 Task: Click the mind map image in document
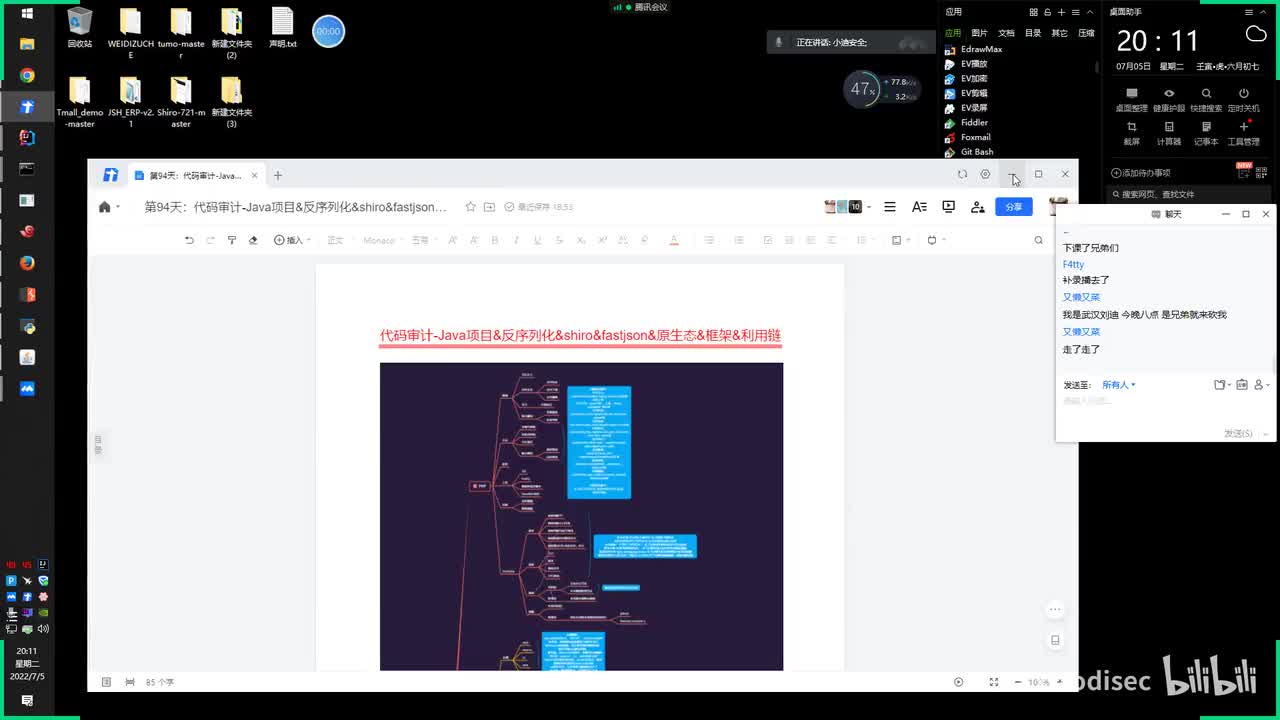[x=581, y=516]
